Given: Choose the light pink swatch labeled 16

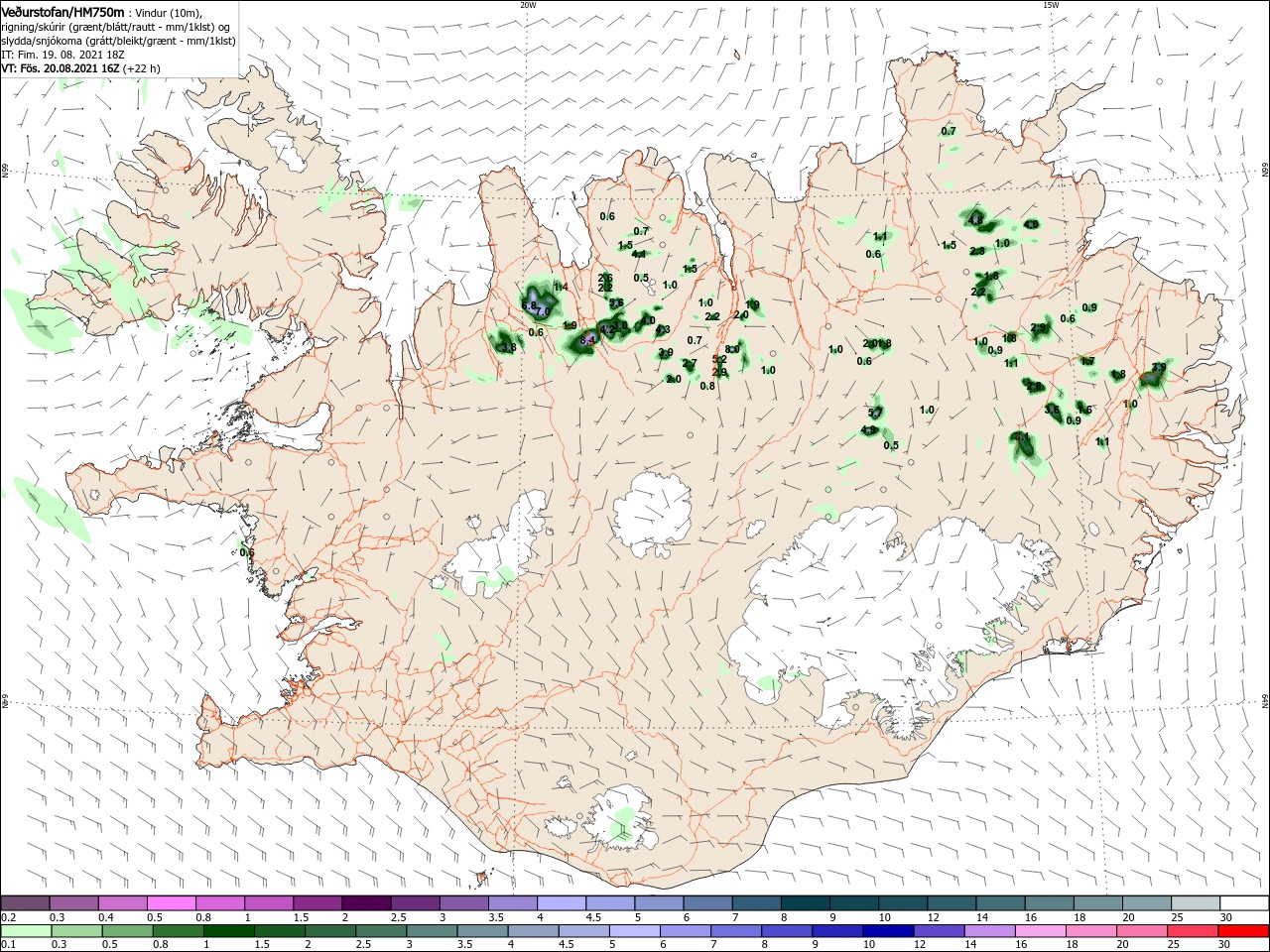Looking at the screenshot, I should 1040,931.
